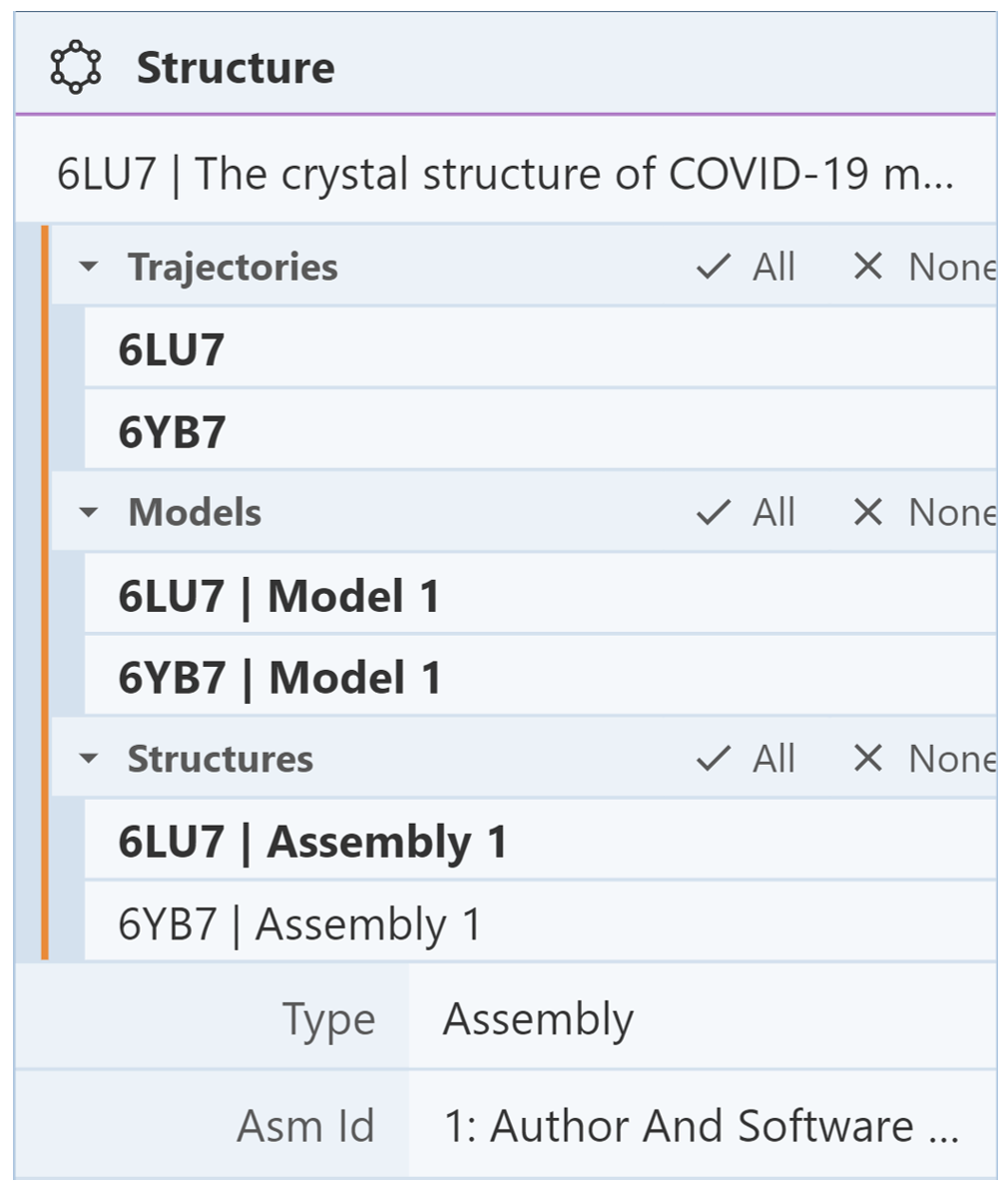Click the checkmark icon beside Trajectories All

(x=713, y=268)
